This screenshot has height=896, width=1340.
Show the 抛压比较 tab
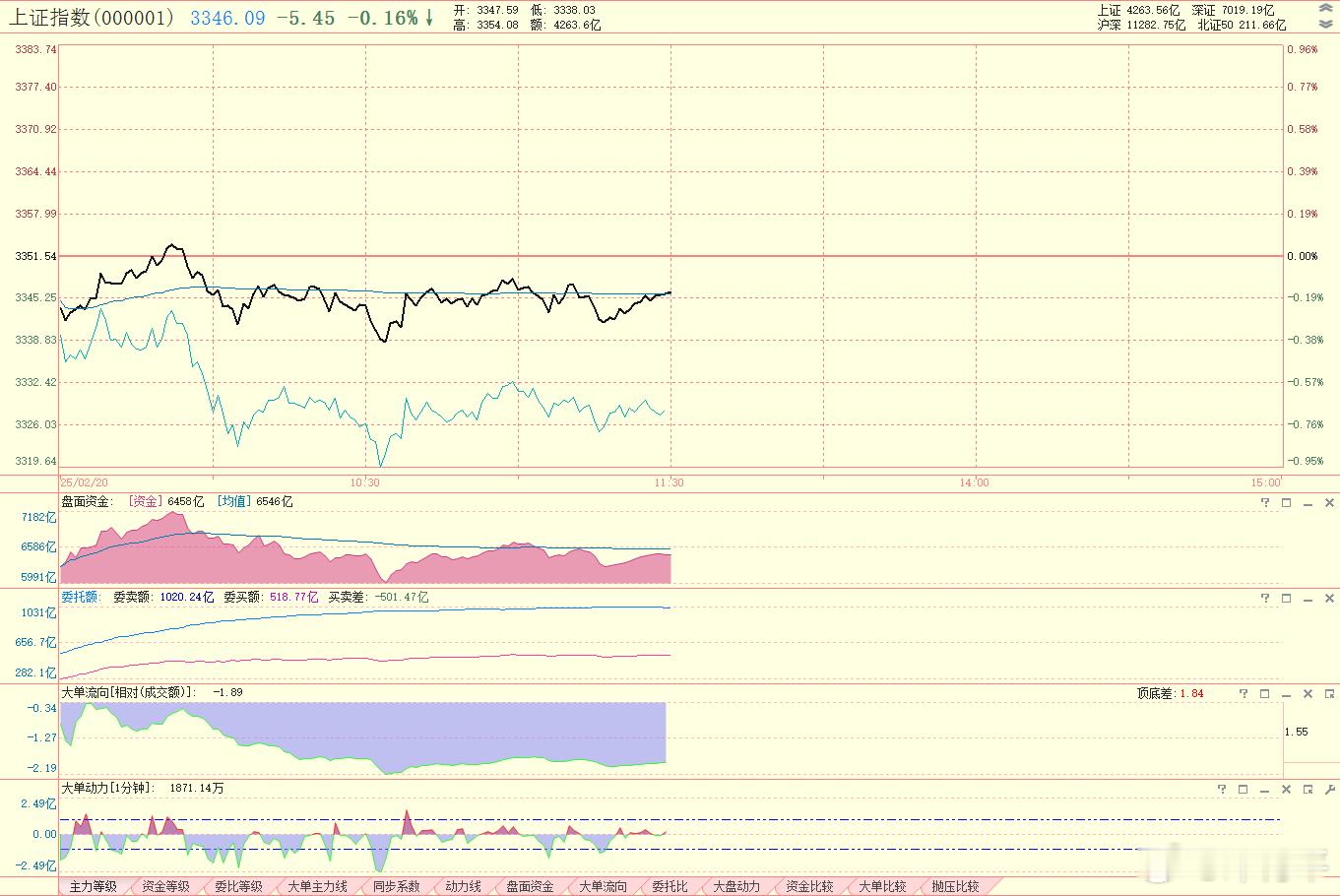pyautogui.click(x=955, y=886)
